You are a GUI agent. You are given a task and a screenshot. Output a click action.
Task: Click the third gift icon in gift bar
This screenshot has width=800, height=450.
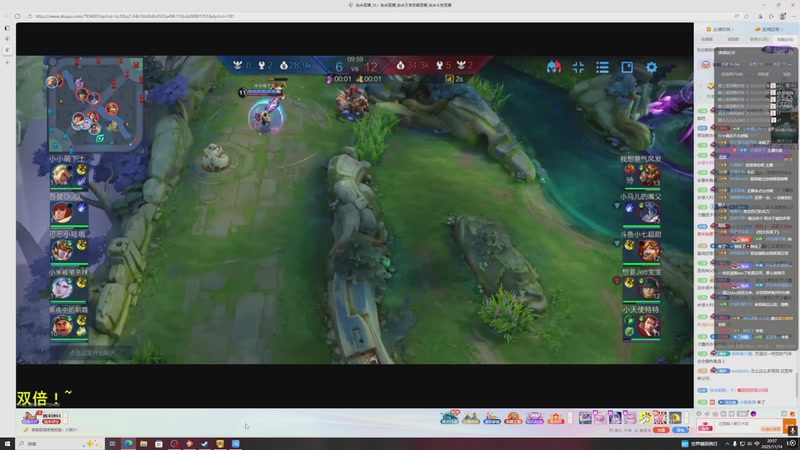[492, 418]
